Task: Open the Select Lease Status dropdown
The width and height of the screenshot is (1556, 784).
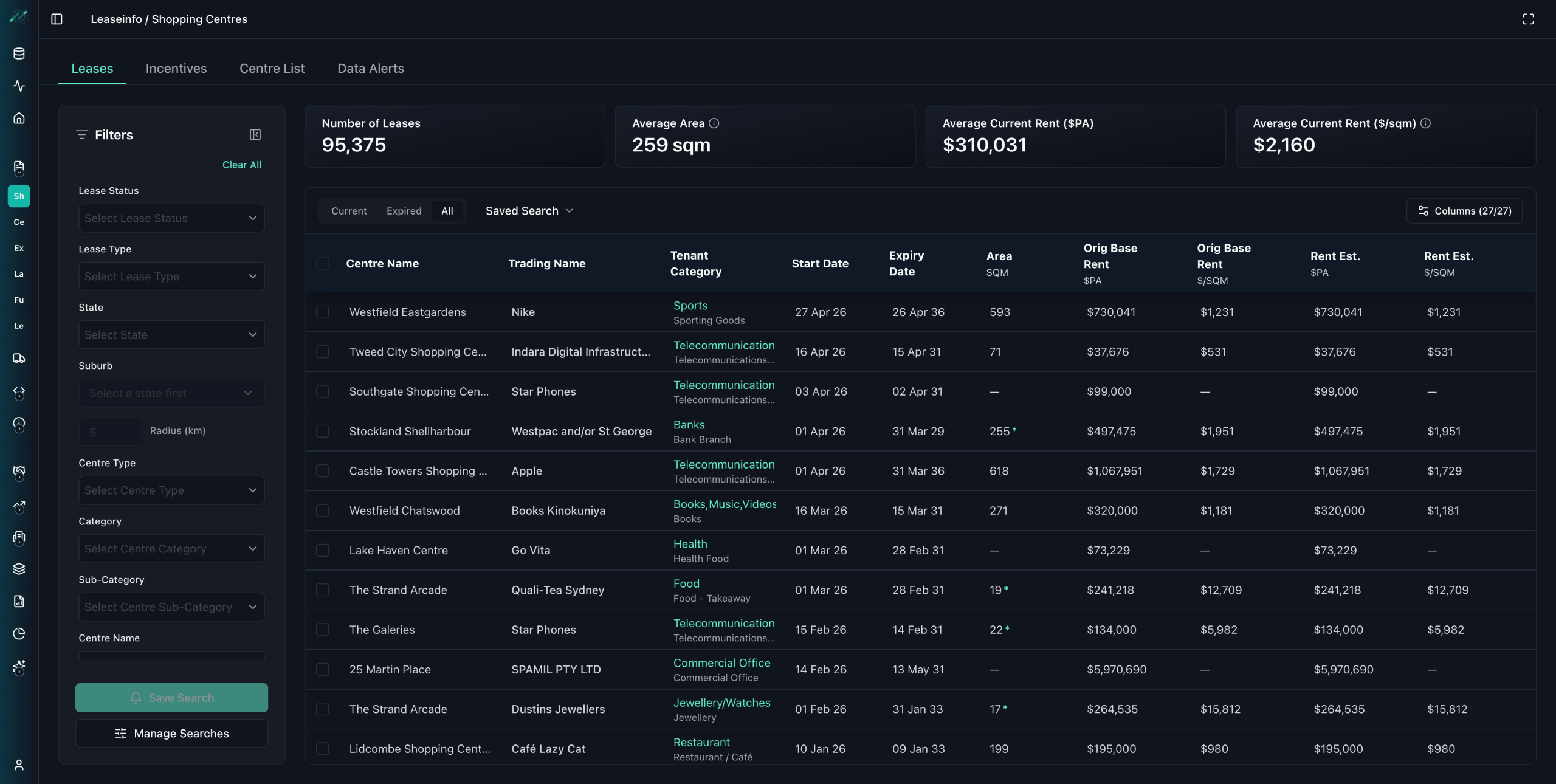Action: point(171,218)
